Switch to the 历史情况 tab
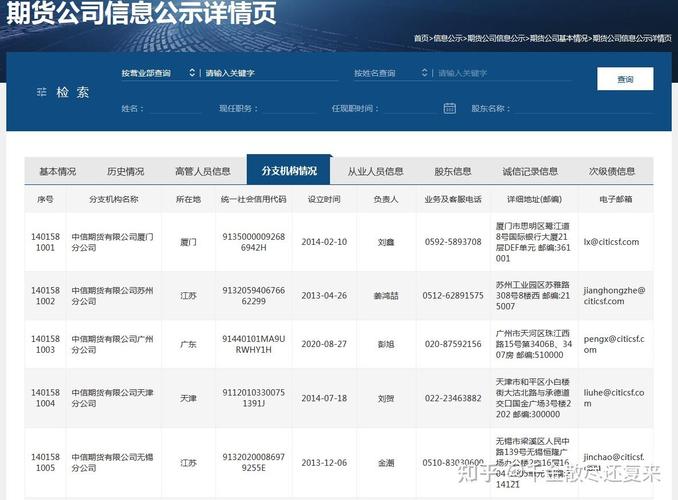Image resolution: width=678 pixels, height=500 pixels. tap(125, 171)
